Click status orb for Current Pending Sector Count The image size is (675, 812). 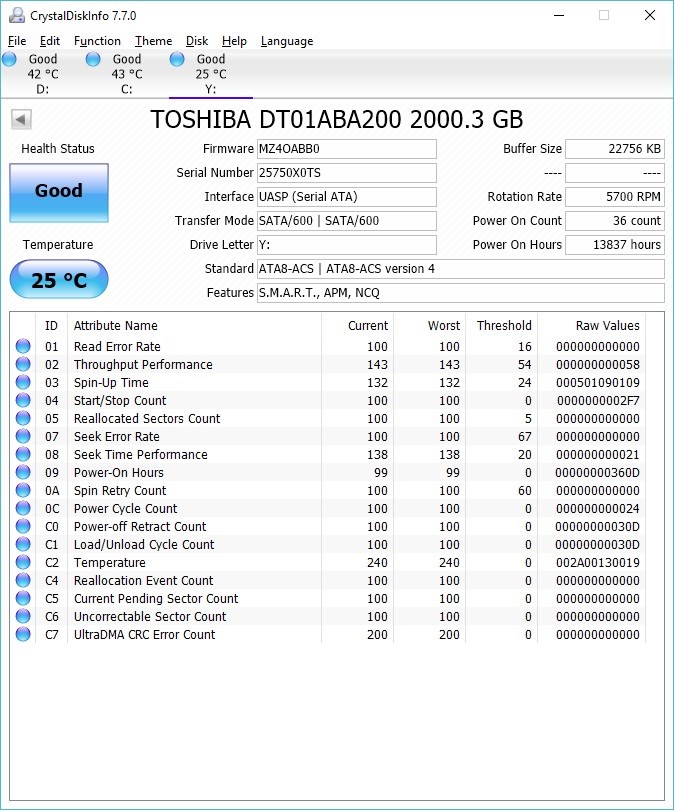pyautogui.click(x=23, y=598)
